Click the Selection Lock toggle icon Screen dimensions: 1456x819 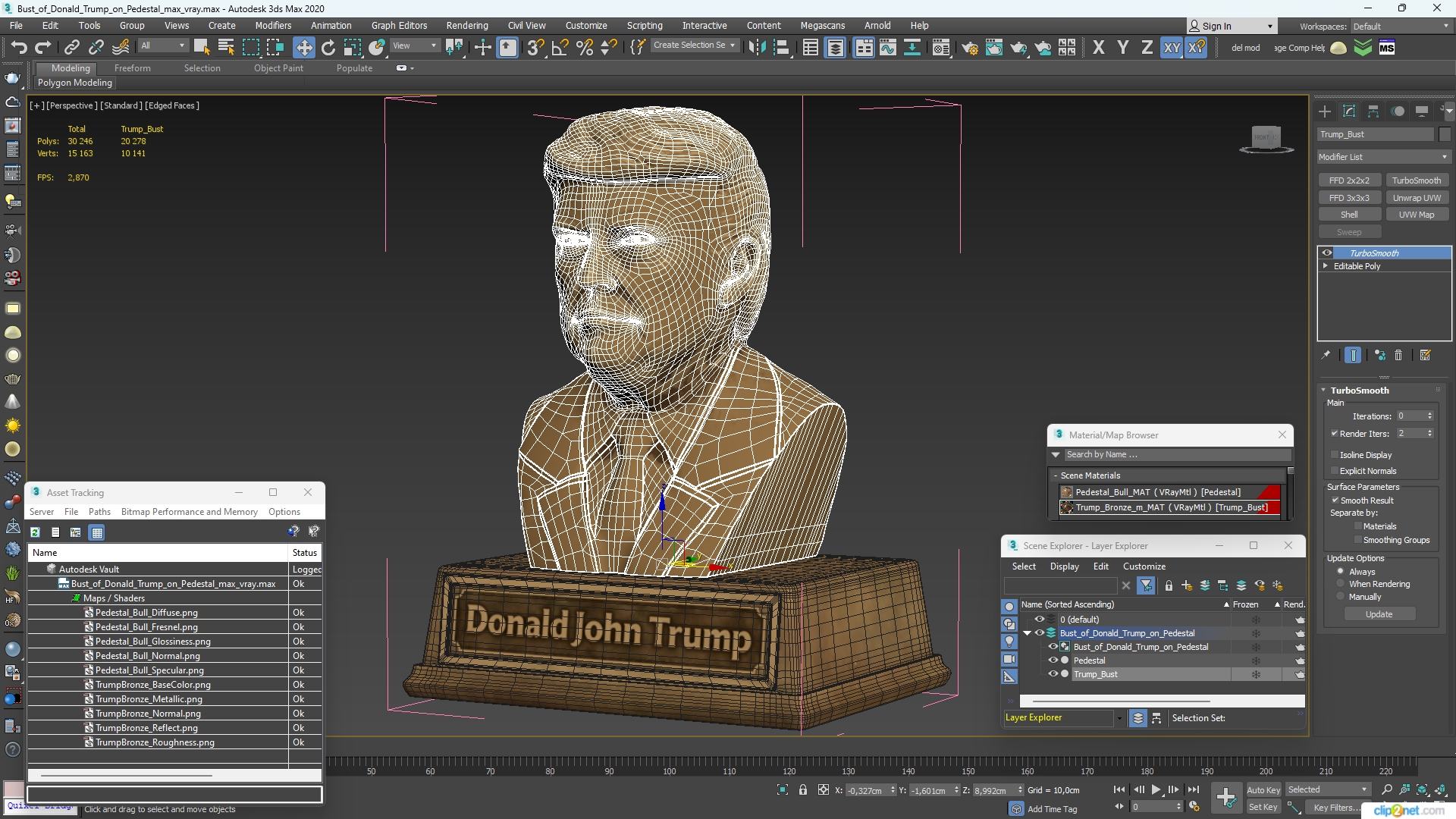[803, 790]
